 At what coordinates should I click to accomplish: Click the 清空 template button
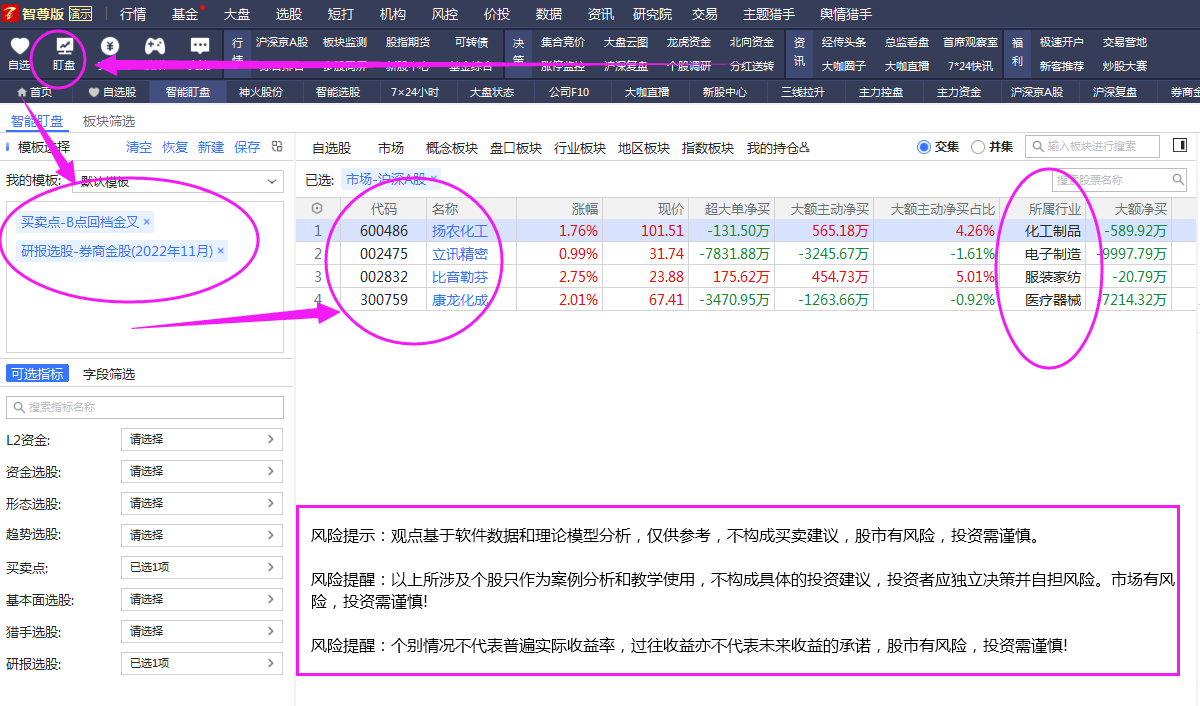(139, 147)
